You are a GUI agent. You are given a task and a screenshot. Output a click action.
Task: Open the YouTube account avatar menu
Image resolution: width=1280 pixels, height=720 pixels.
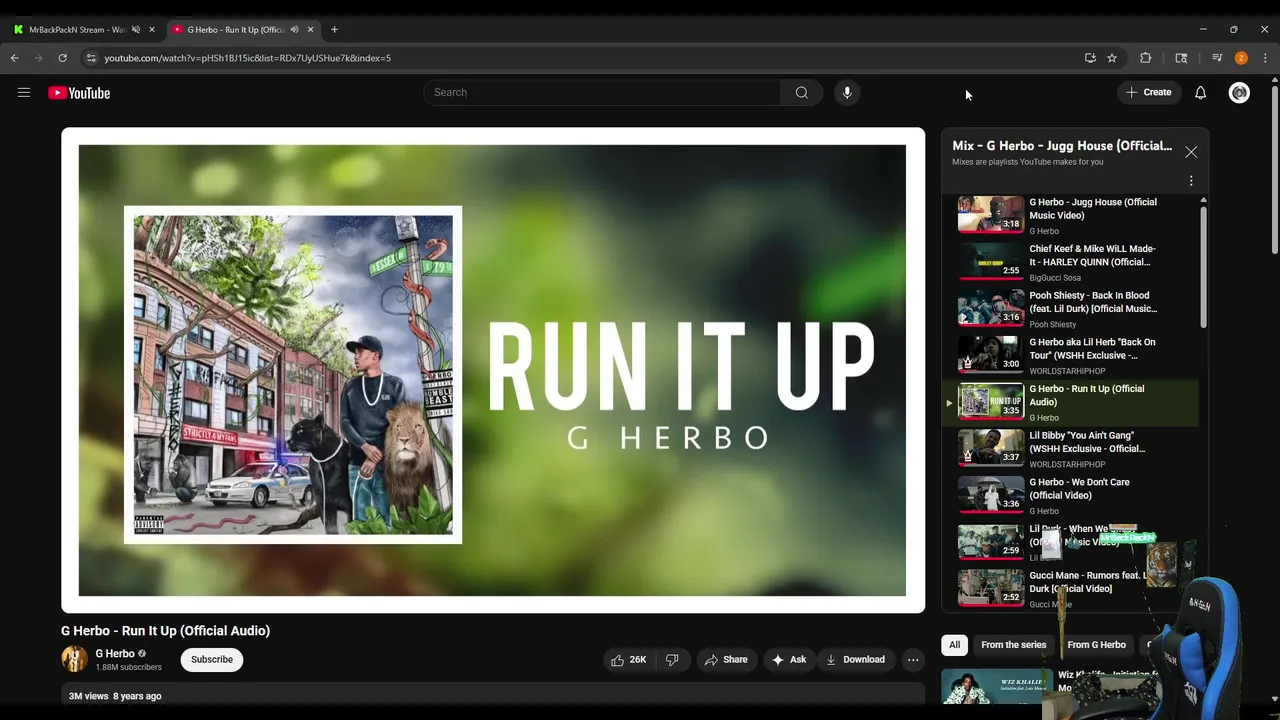(1239, 92)
